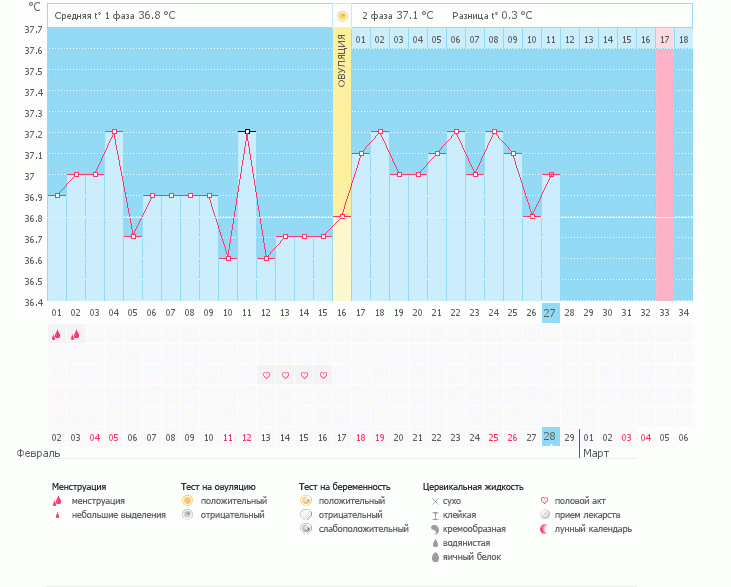Click the negative ovulation test legend icon
Viewport: 731px width, 587px height.
(187, 514)
